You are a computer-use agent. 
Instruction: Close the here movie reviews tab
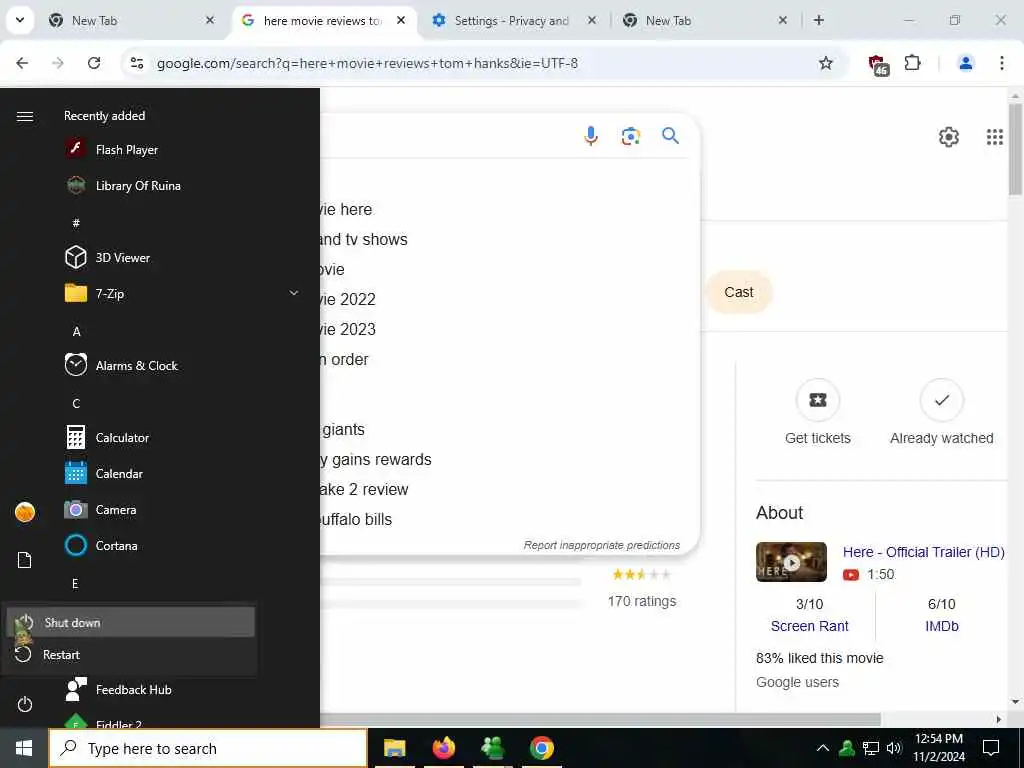click(x=401, y=20)
